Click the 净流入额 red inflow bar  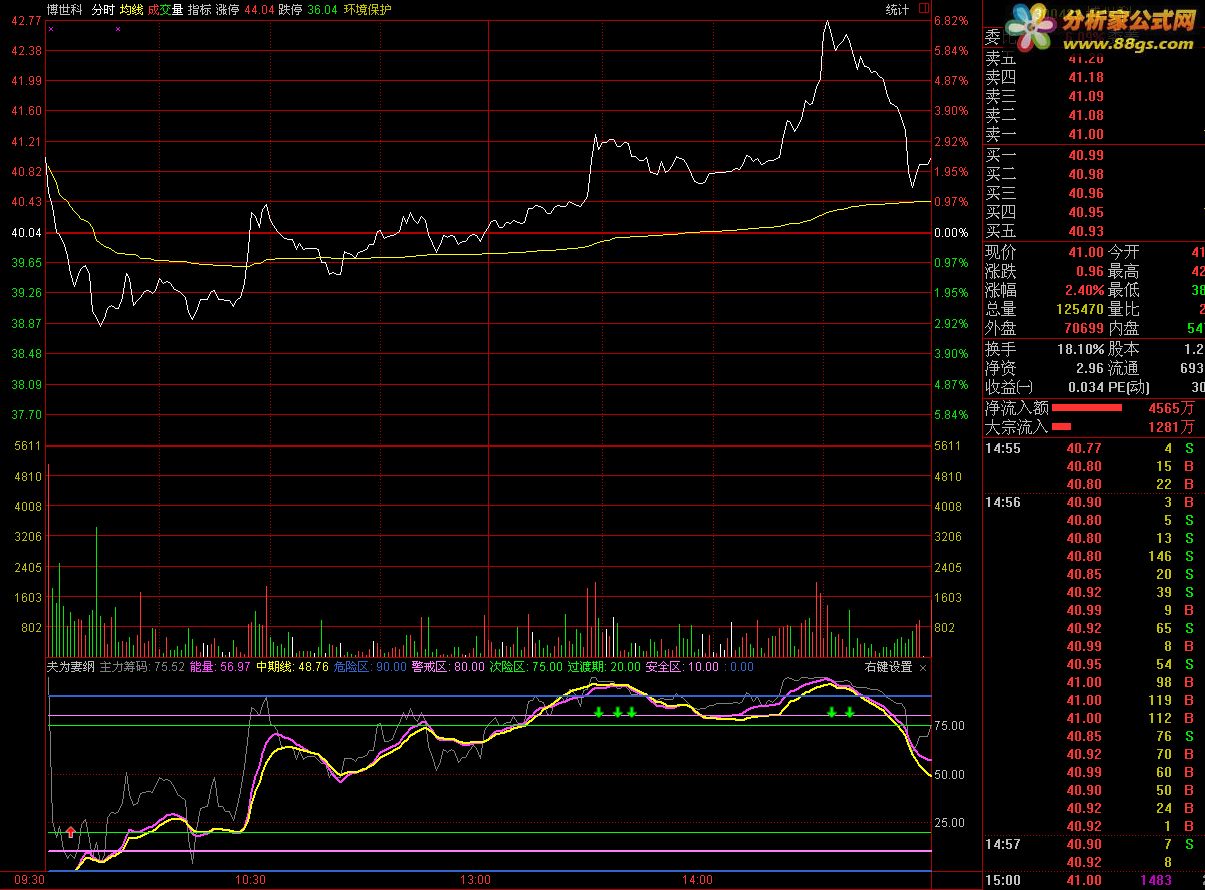pyautogui.click(x=1086, y=408)
